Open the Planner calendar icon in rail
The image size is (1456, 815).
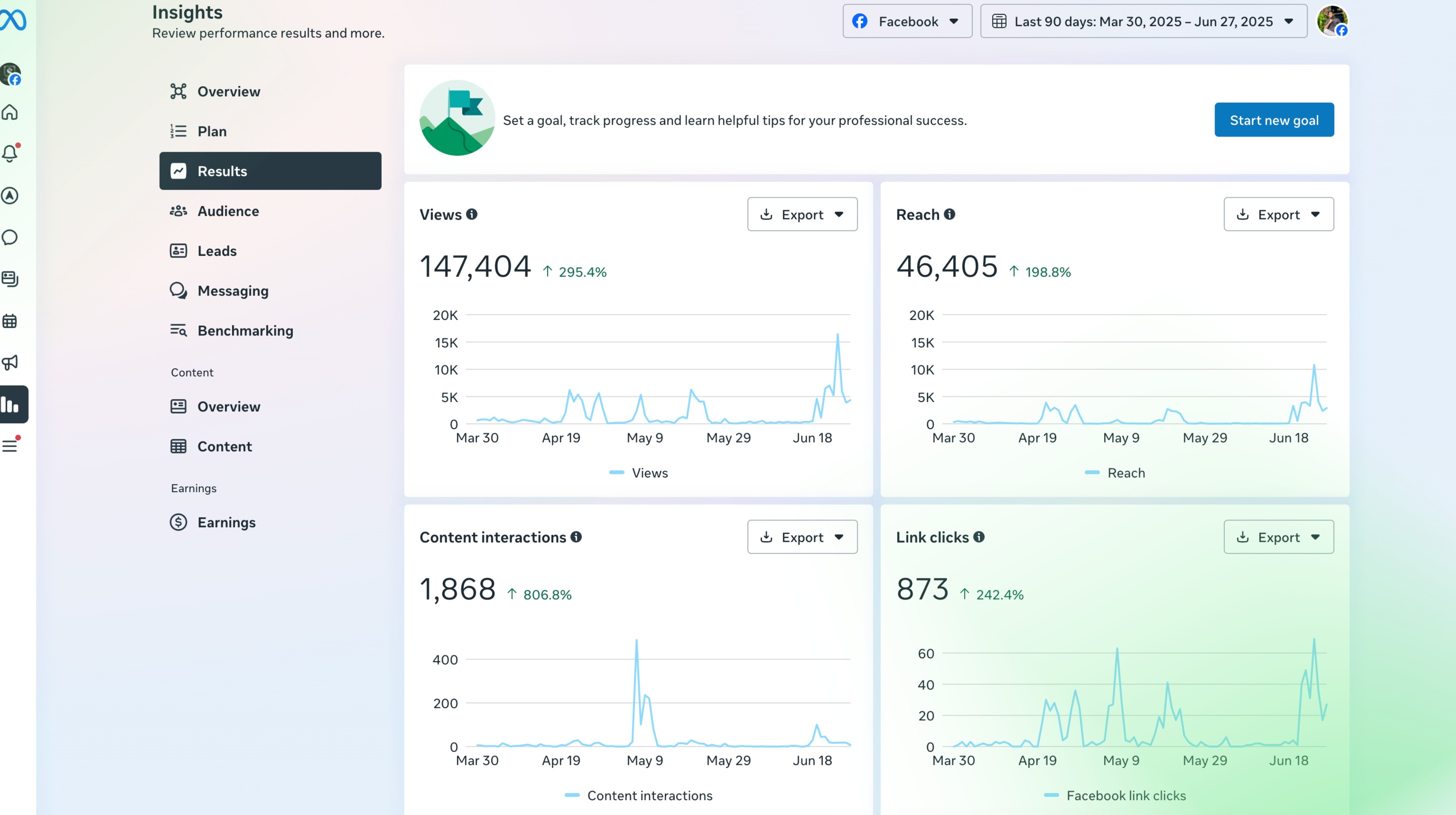10,321
